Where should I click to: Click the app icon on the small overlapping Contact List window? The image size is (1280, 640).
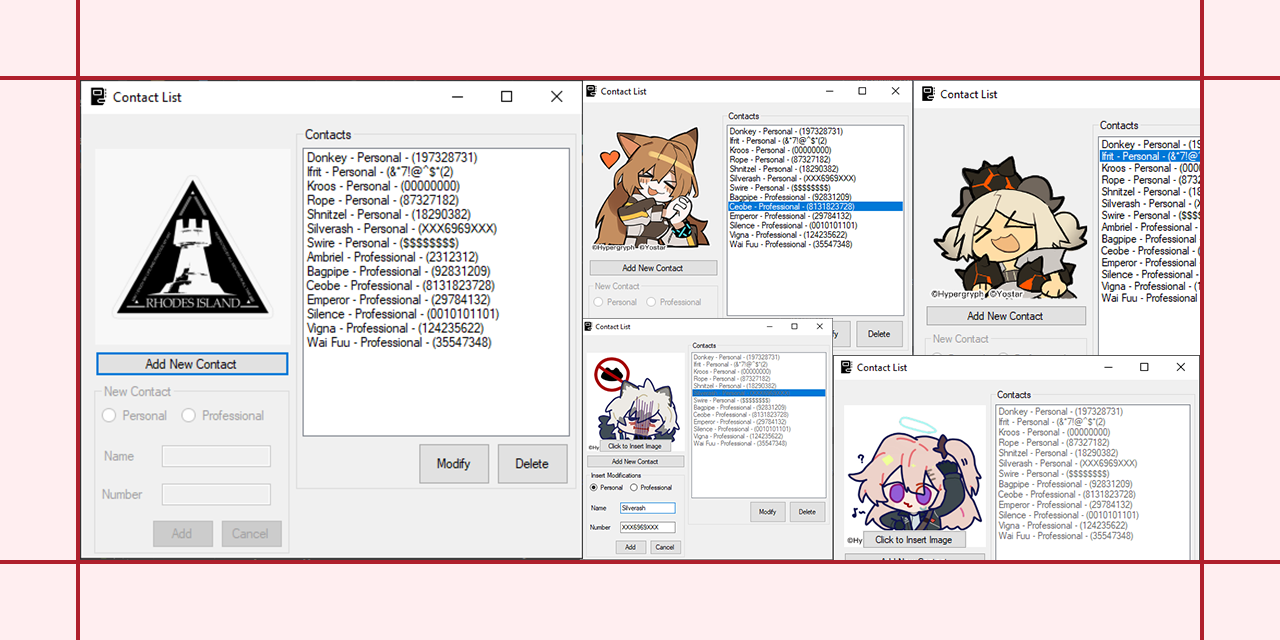click(590, 326)
